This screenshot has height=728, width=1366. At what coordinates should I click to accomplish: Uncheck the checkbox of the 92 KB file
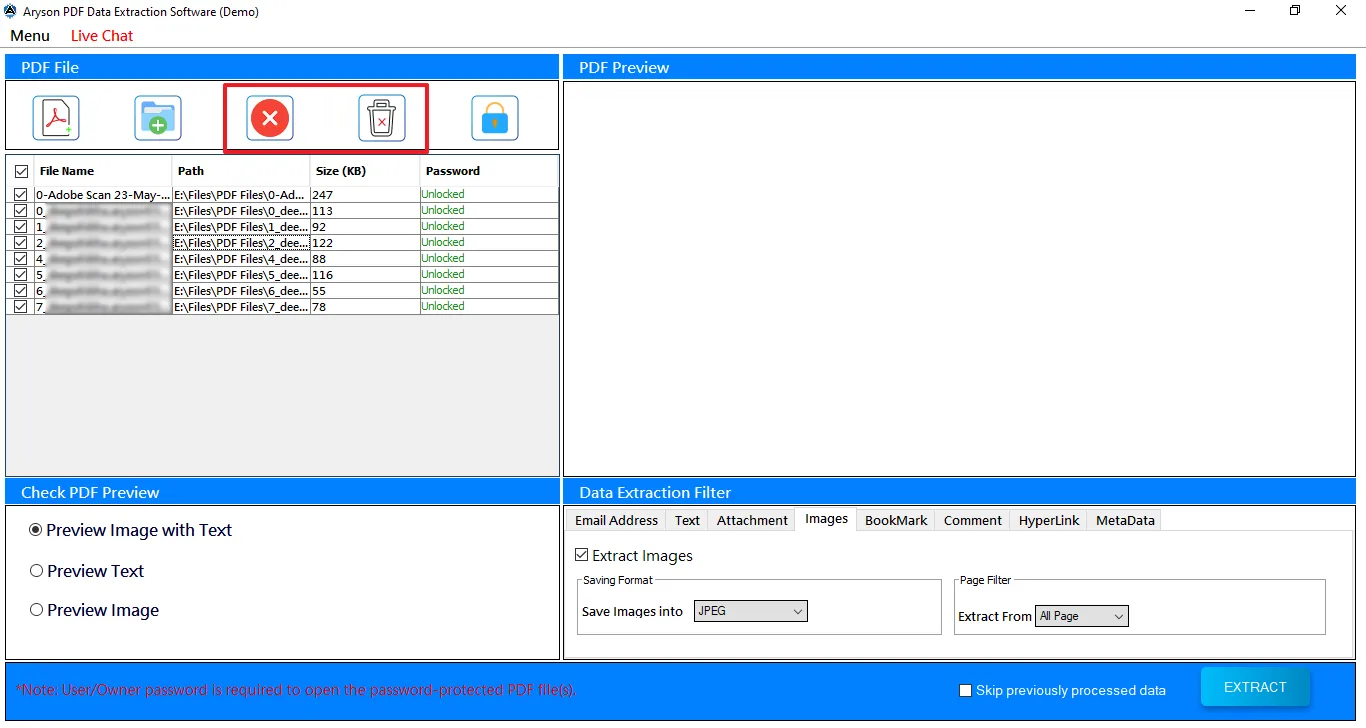[21, 227]
